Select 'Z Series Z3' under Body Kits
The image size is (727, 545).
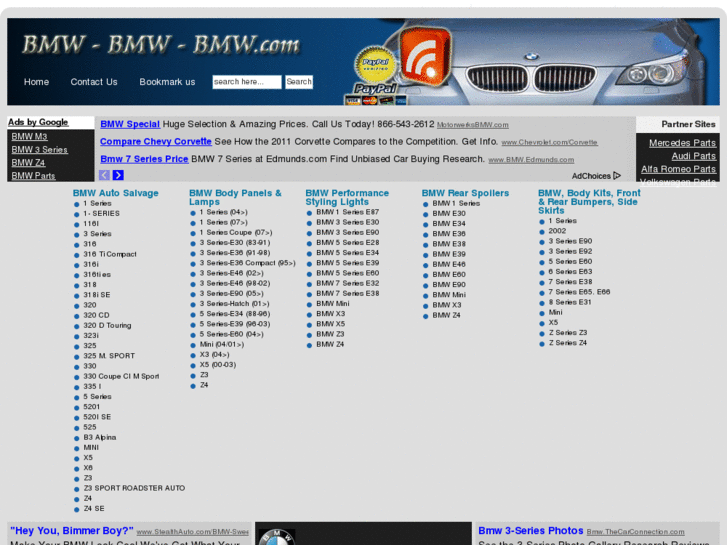pos(568,333)
